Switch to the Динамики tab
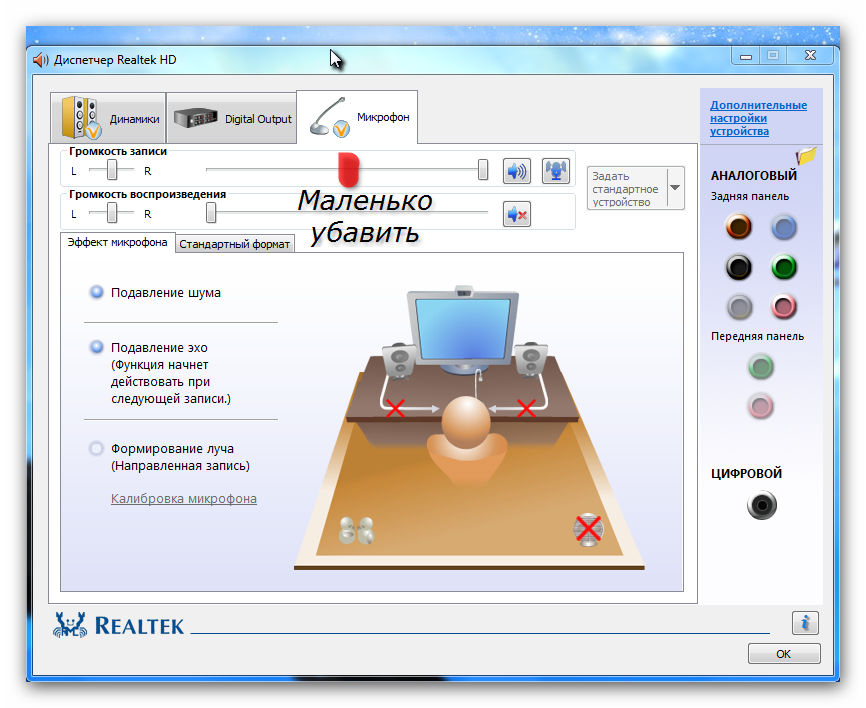This screenshot has width=866, height=708. (108, 118)
